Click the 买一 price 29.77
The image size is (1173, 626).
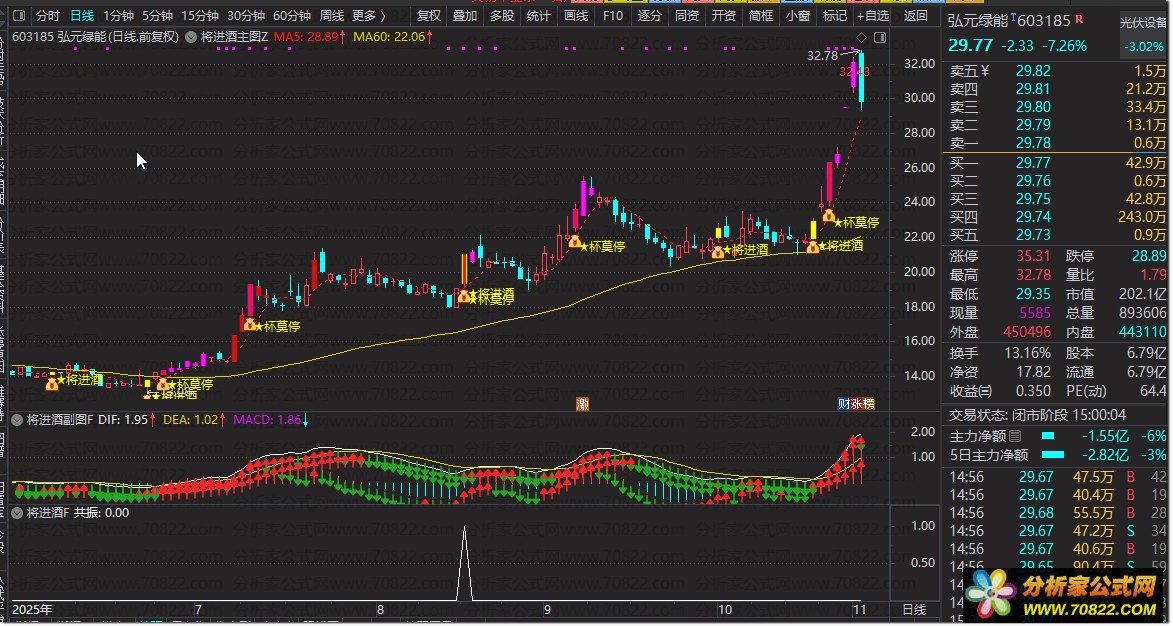[x=1033, y=163]
